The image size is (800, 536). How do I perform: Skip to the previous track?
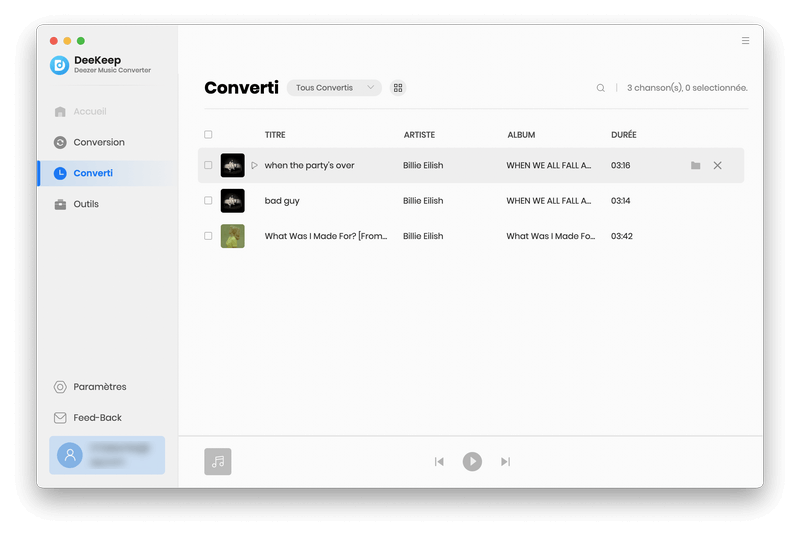pos(439,462)
